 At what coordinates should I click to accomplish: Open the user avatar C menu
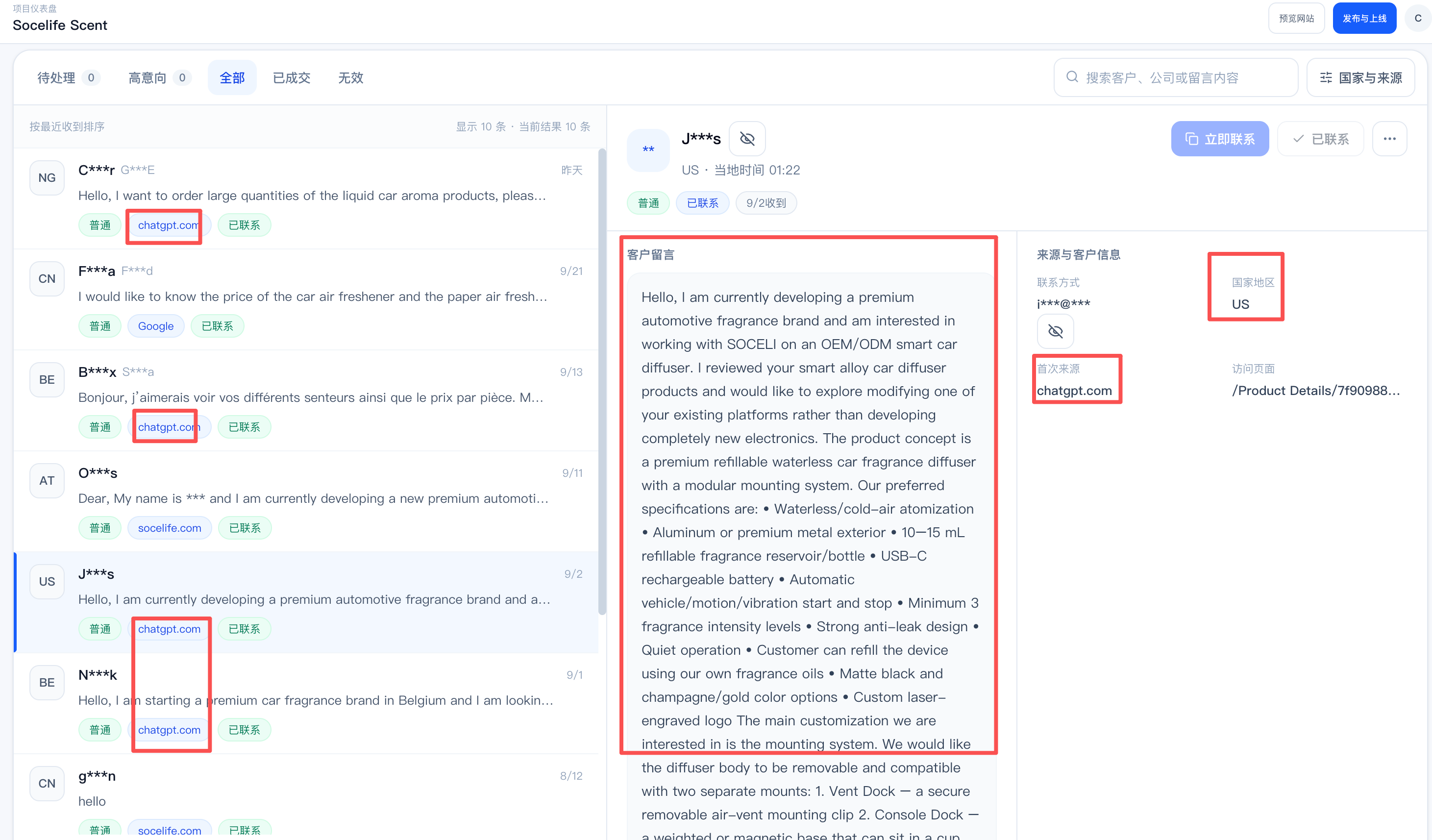tap(1417, 18)
